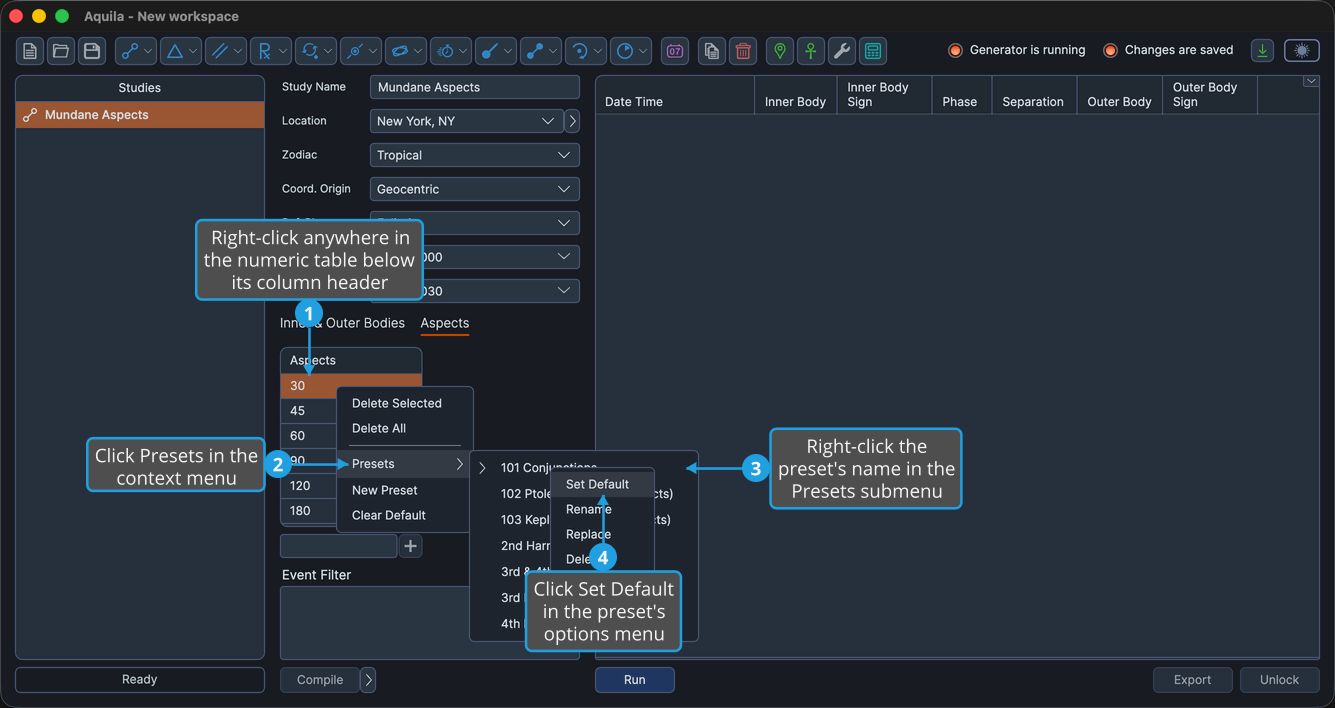Click the new aspect value input box
The height and width of the screenshot is (708, 1335).
pos(339,546)
